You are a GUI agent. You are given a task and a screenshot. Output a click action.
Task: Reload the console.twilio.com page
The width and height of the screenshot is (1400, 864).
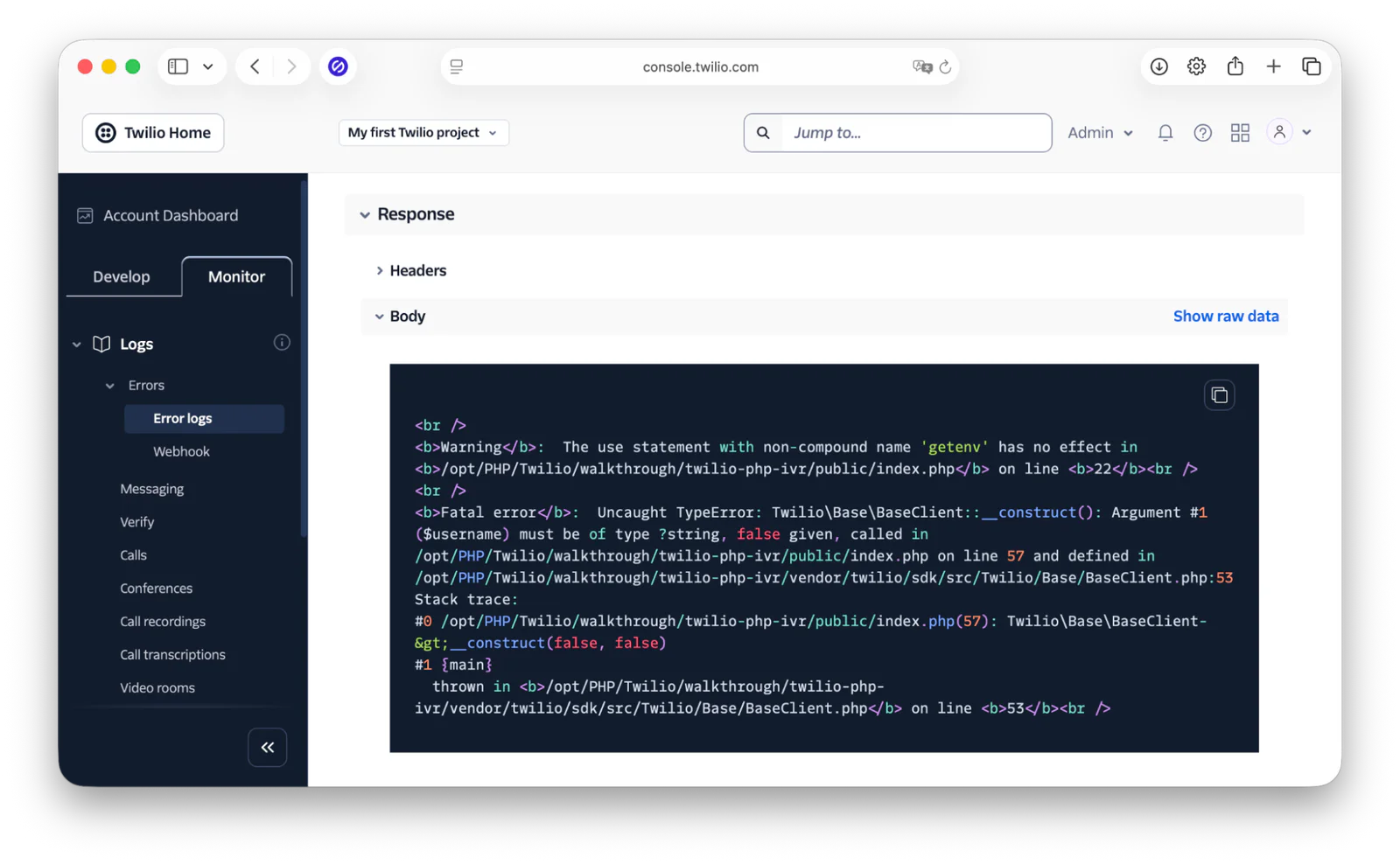click(x=946, y=66)
